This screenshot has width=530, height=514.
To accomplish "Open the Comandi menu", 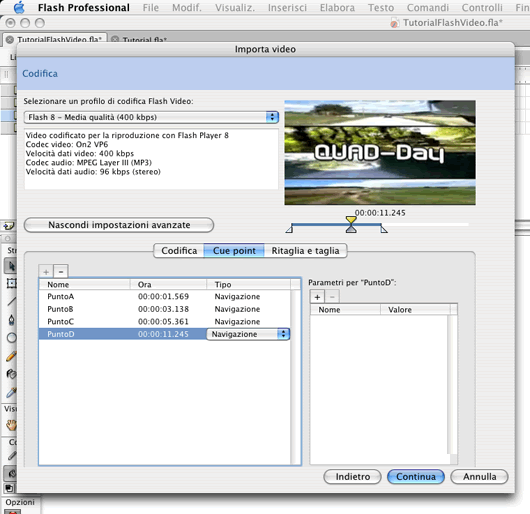I will click(x=428, y=7).
